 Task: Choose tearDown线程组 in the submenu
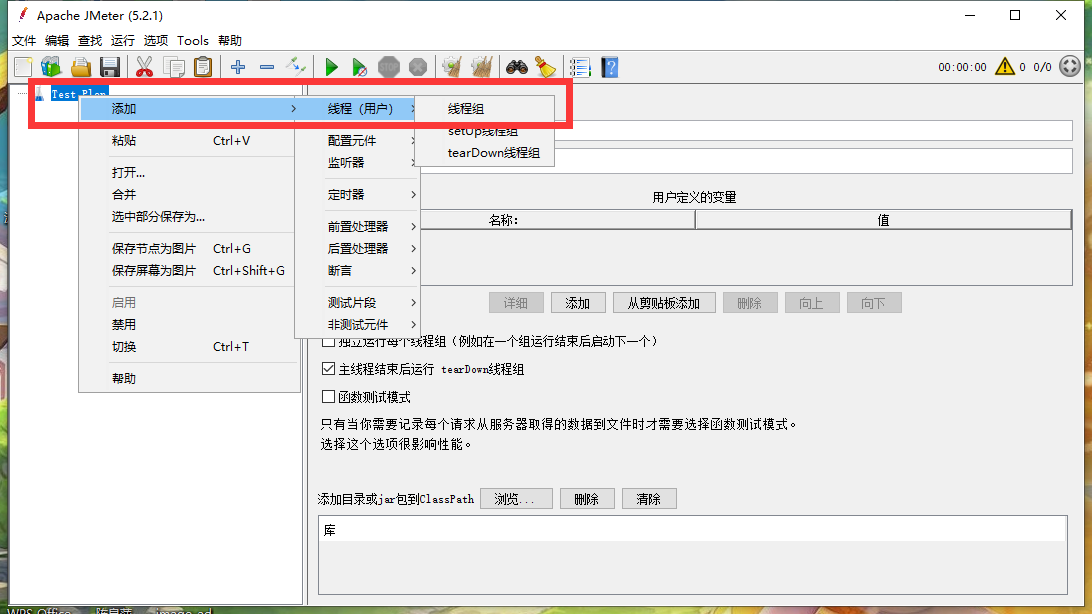point(493,153)
